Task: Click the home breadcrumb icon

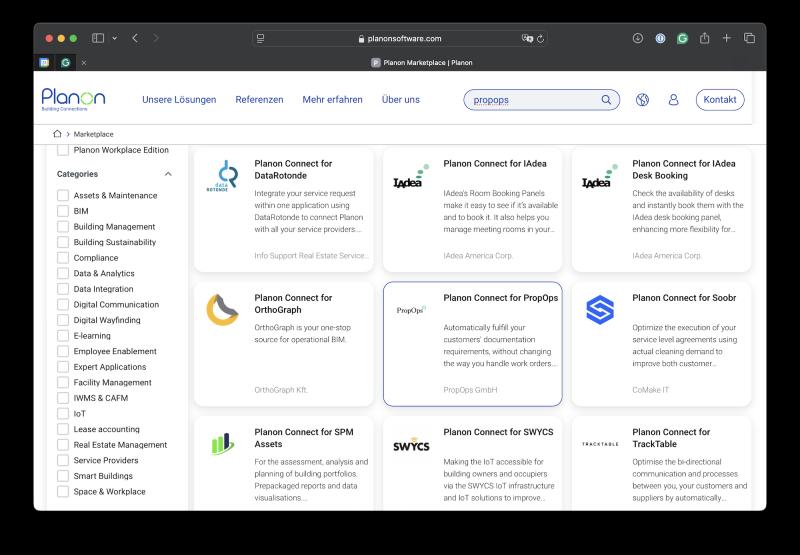Action: pos(57,133)
